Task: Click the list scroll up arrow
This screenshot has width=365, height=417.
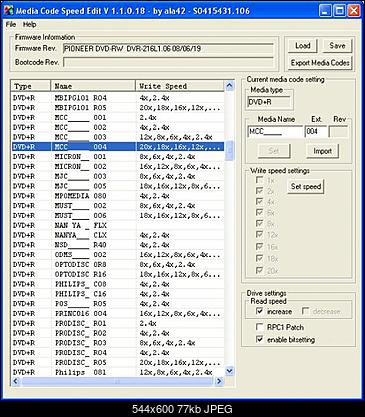Action: tap(229, 86)
